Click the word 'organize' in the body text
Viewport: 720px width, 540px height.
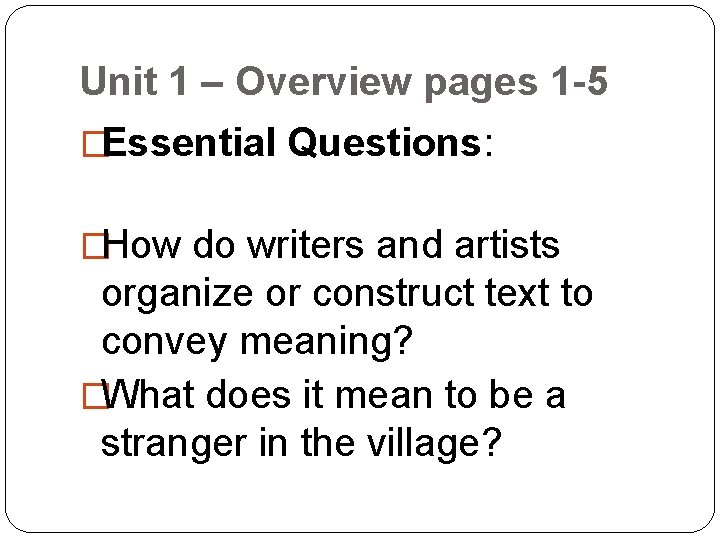(168, 294)
